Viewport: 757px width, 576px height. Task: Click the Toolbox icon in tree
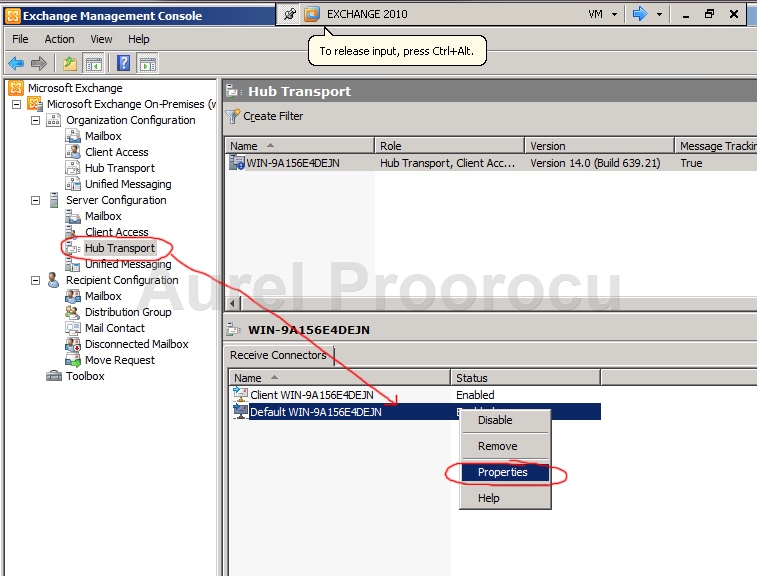[x=54, y=376]
